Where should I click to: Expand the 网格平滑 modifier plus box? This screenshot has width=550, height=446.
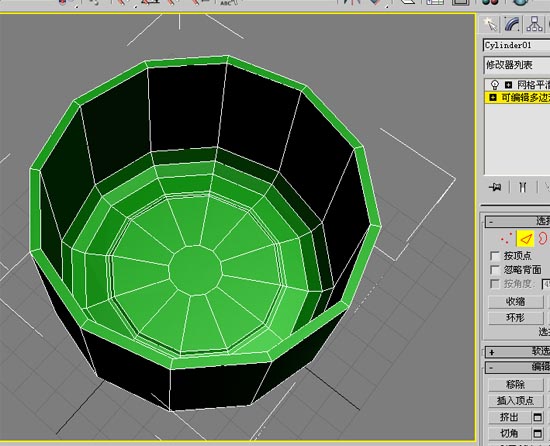(508, 85)
